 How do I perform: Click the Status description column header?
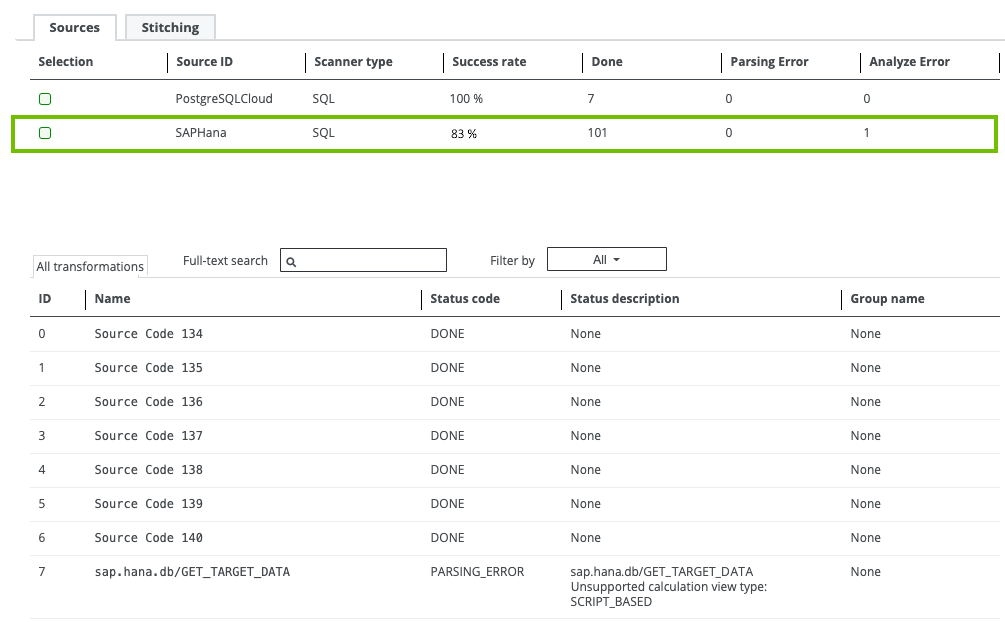624,299
